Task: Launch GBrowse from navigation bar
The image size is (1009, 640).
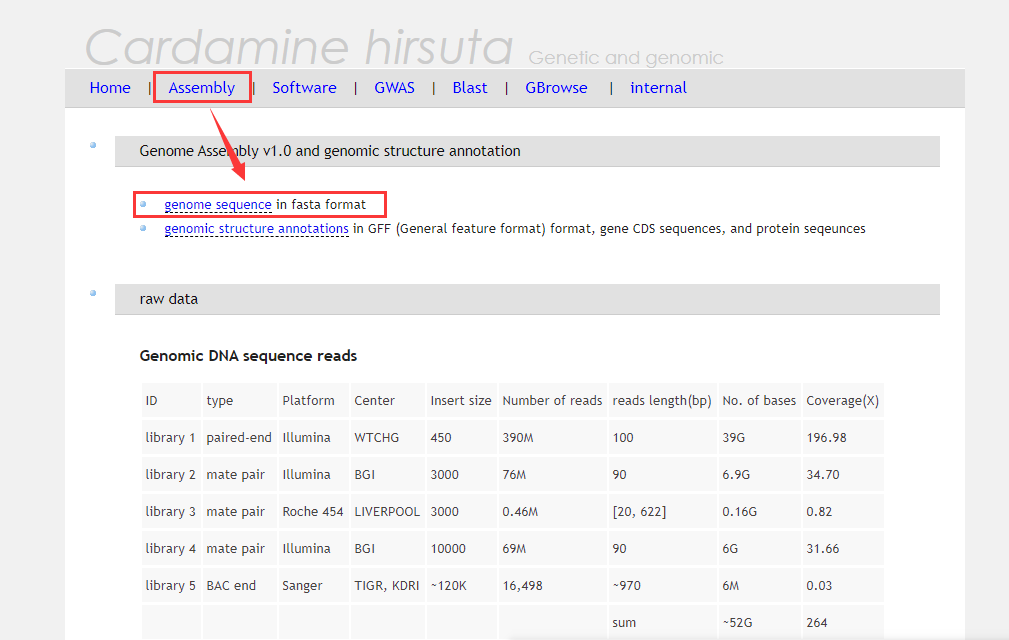Action: click(x=556, y=87)
